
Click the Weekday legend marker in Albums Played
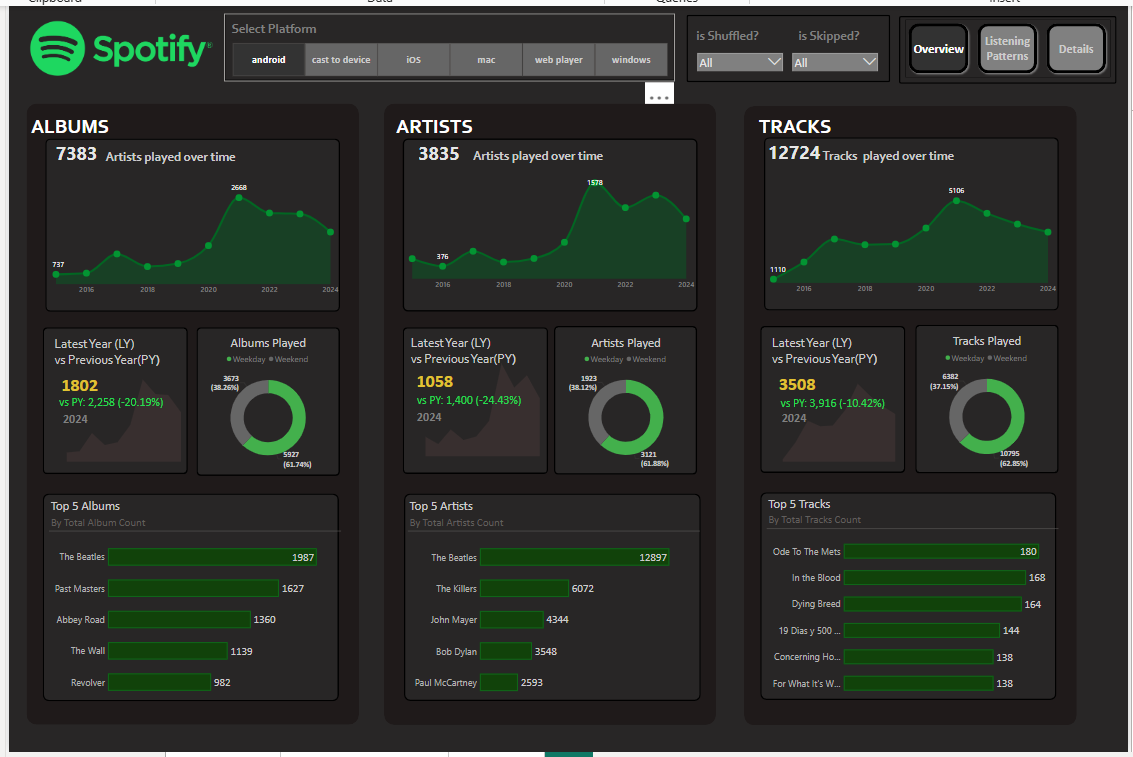tap(229, 359)
